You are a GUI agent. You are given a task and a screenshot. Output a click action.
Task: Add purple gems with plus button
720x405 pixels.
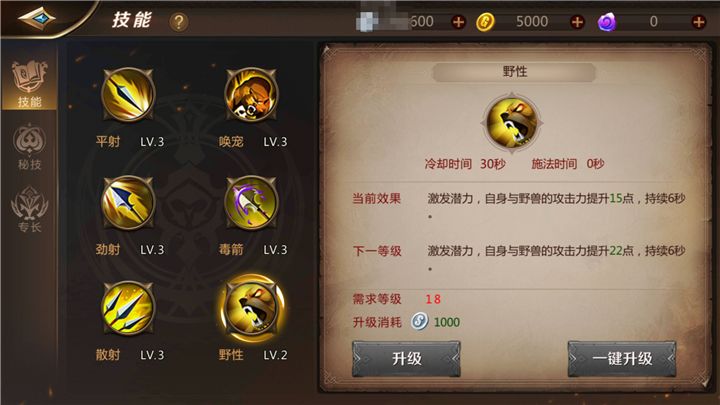coord(698,22)
